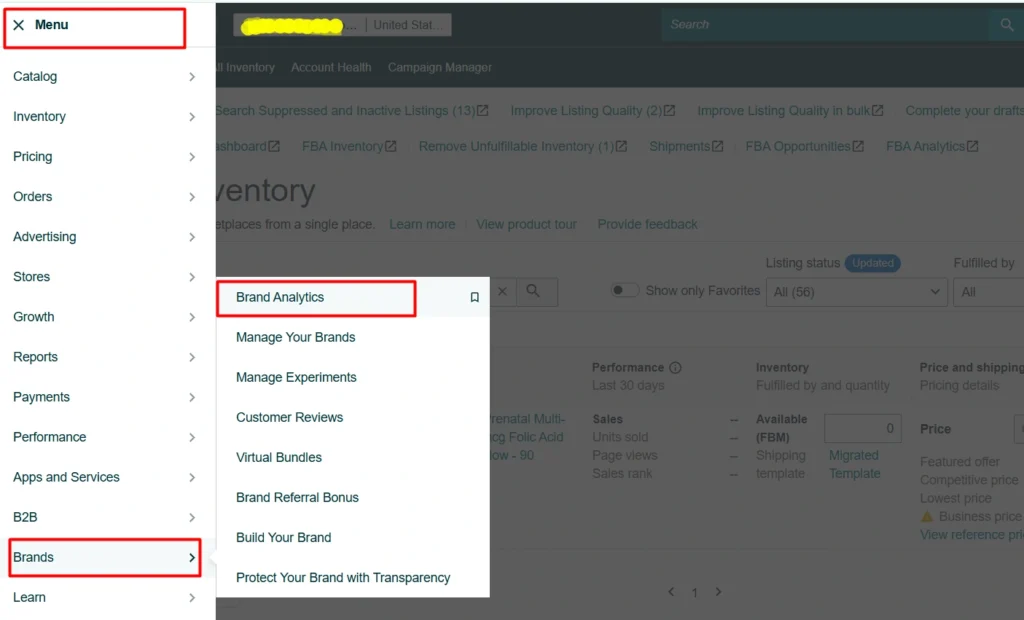Open FBA Analytics link

coord(924,146)
